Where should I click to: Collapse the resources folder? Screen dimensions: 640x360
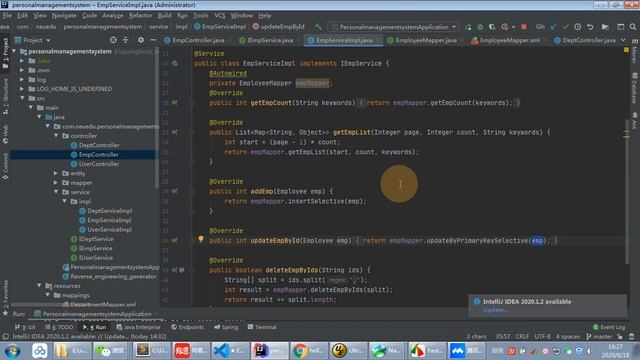click(39, 286)
